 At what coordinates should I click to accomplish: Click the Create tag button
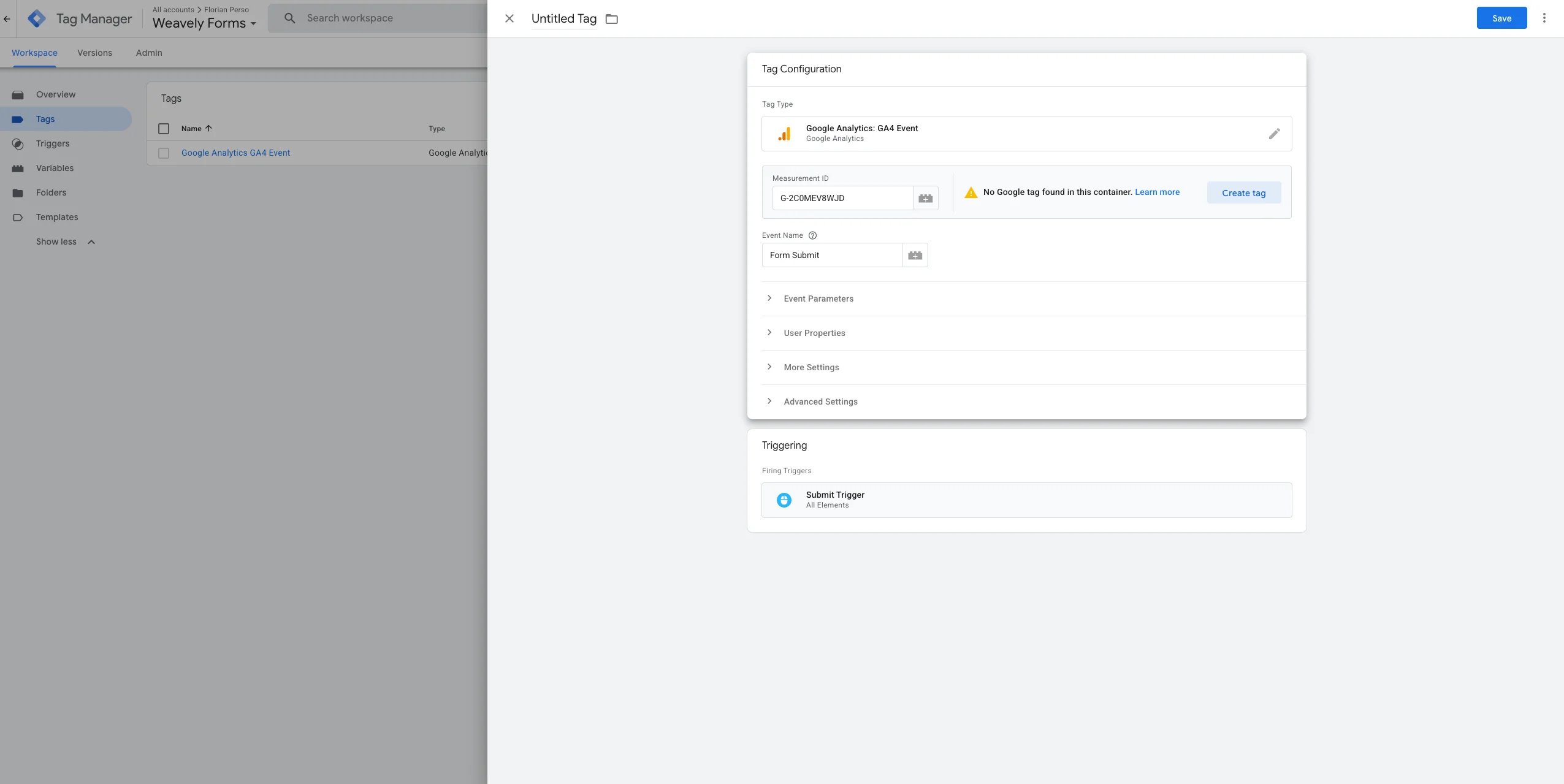click(1243, 192)
